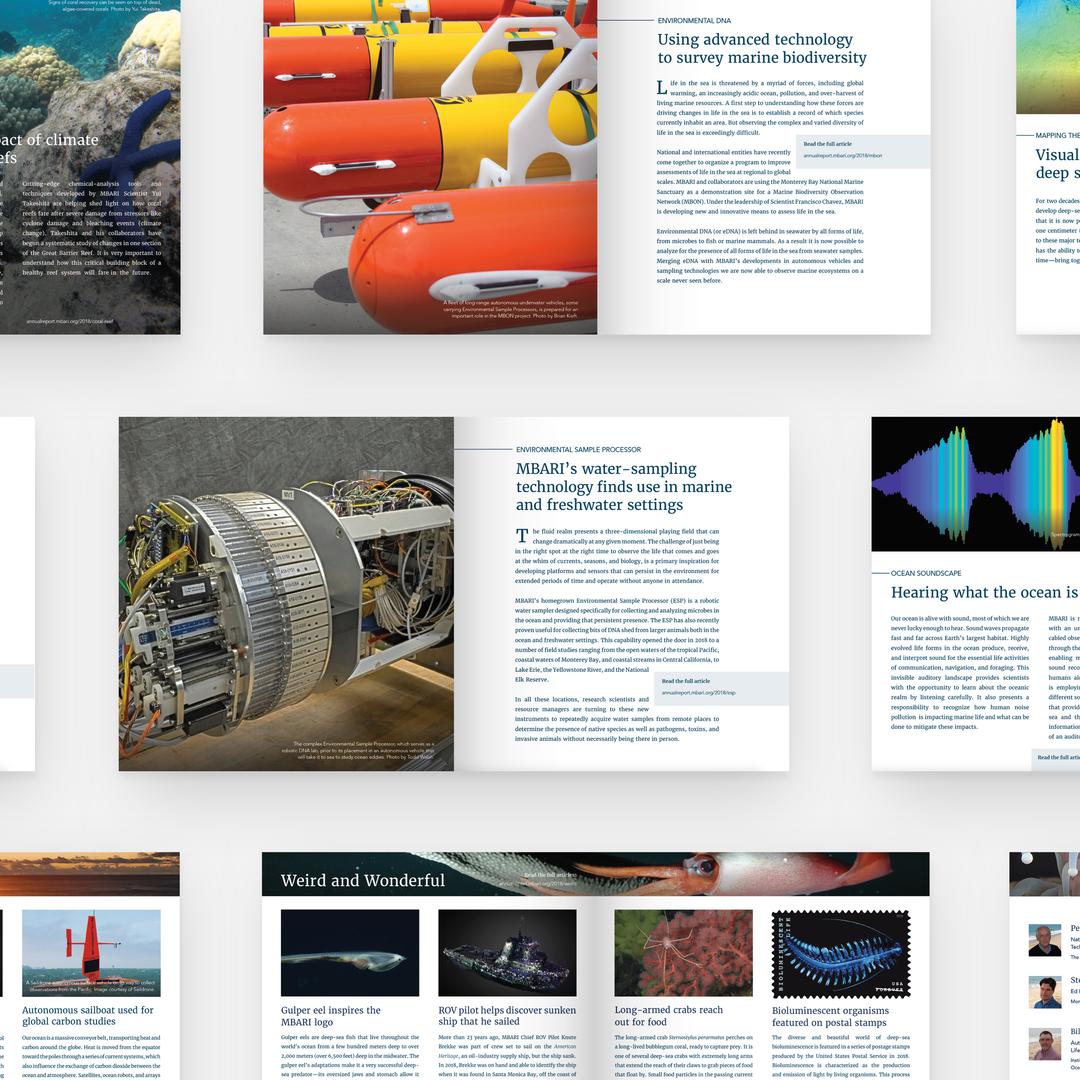Select the red Saildrone sailboat photo
The image size is (1080, 1080).
(x=92, y=953)
